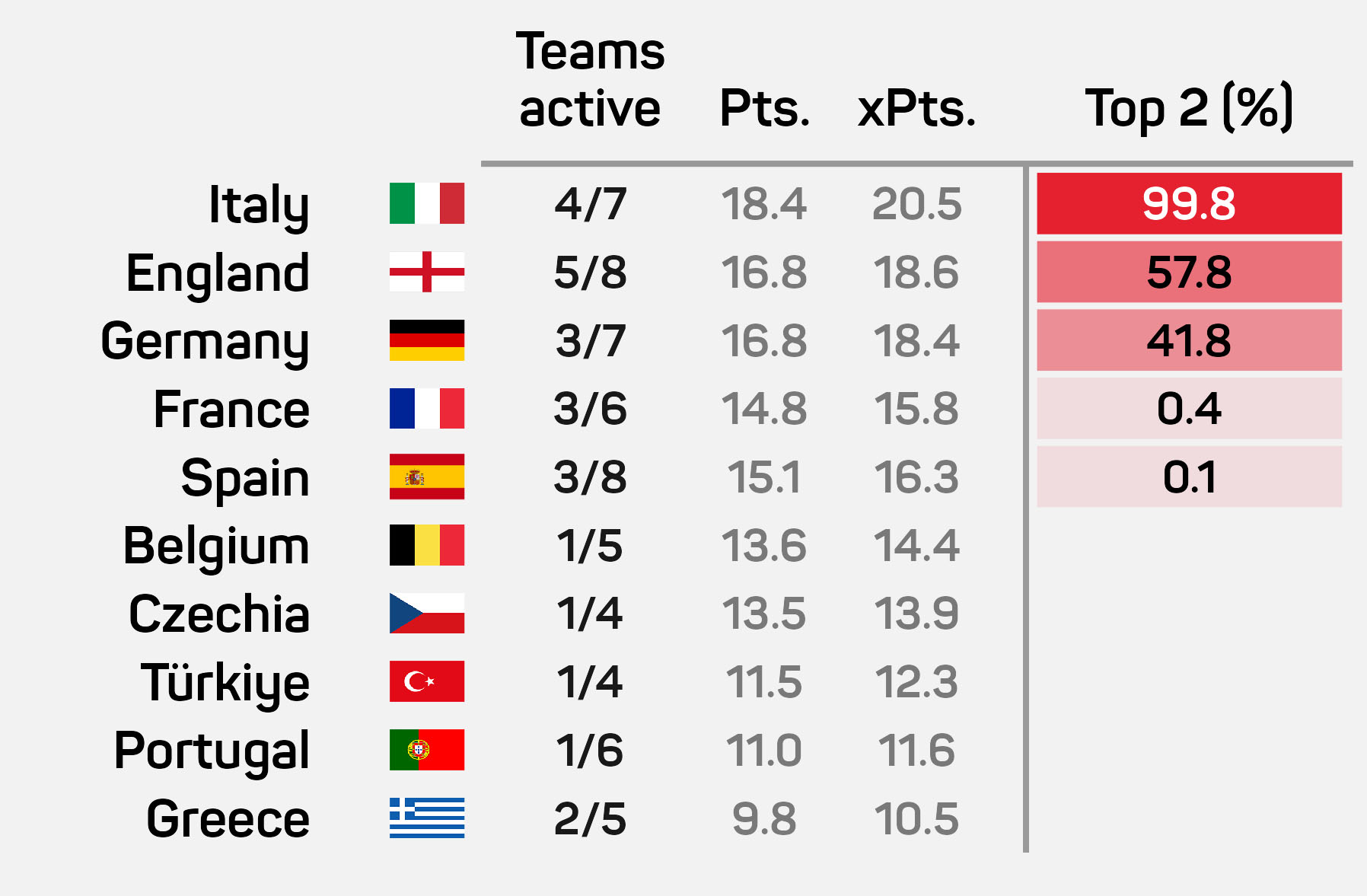Select the Teams active column header
The height and width of the screenshot is (896, 1367).
click(591, 80)
